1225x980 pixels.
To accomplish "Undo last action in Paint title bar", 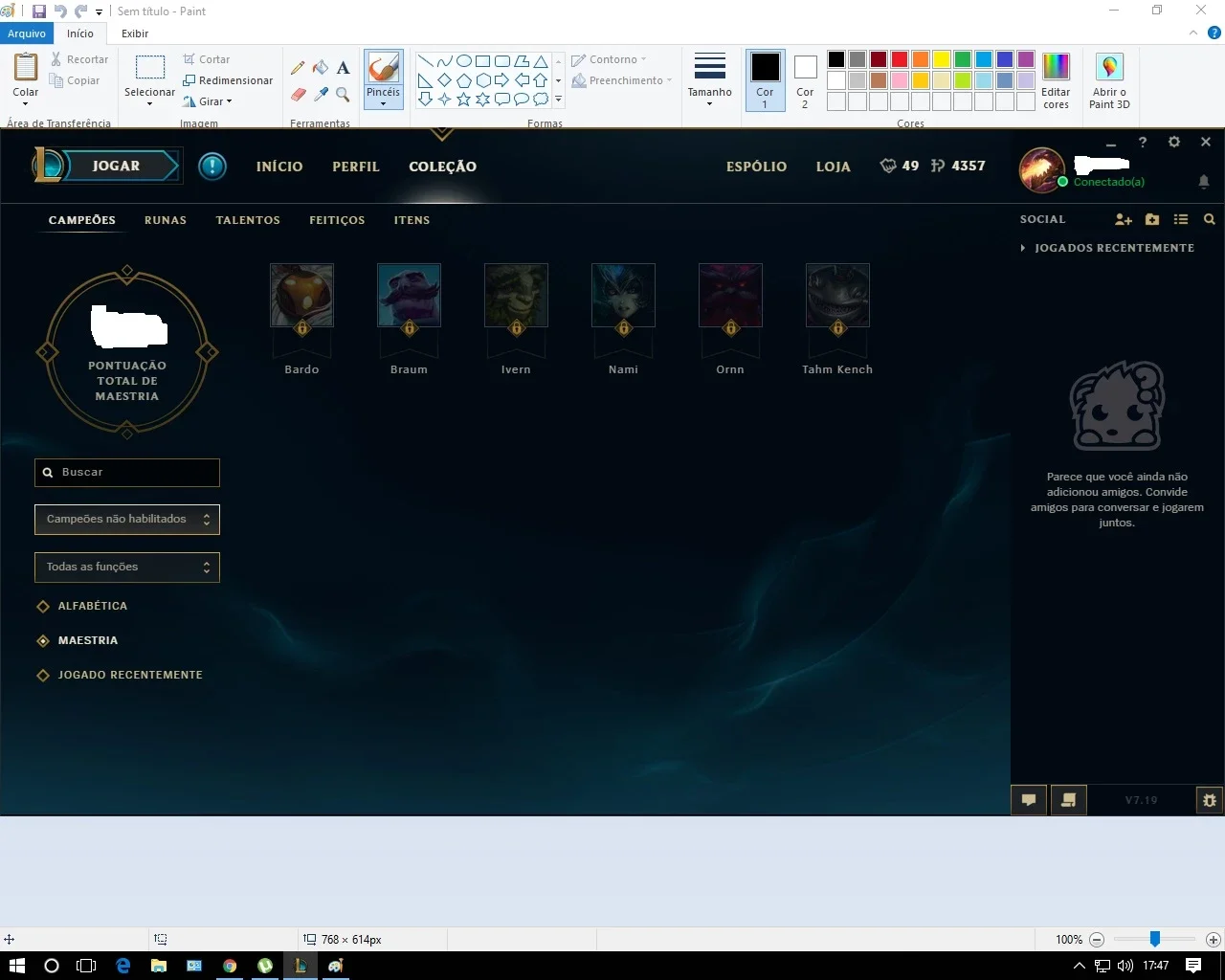I will [61, 11].
